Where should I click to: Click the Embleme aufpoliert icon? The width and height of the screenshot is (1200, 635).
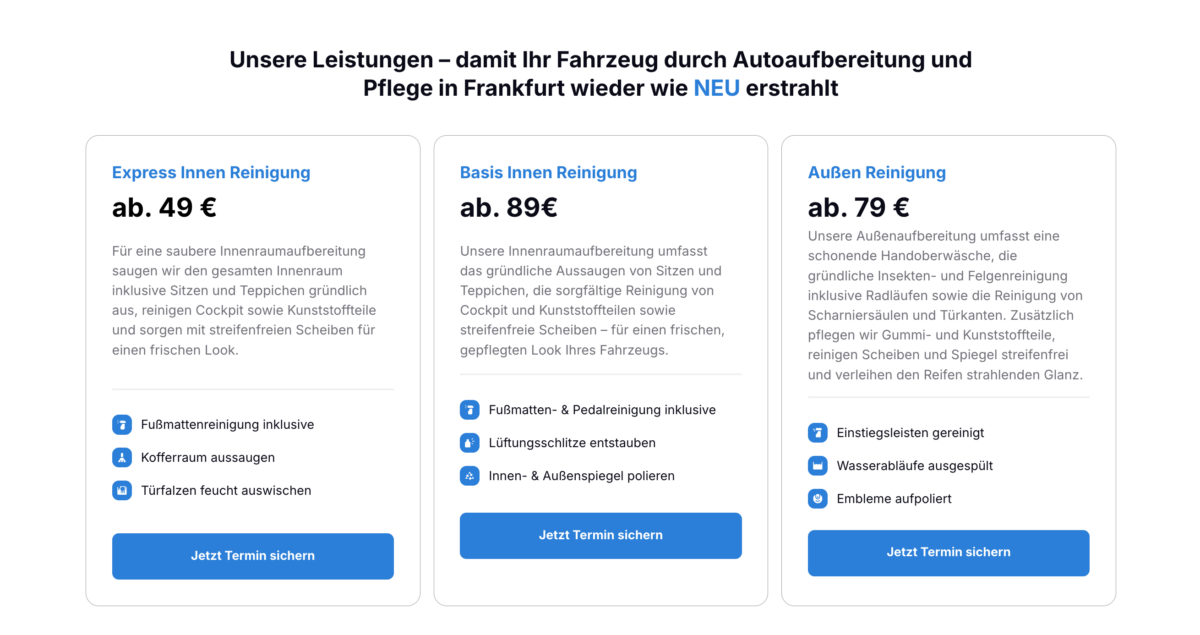click(818, 499)
